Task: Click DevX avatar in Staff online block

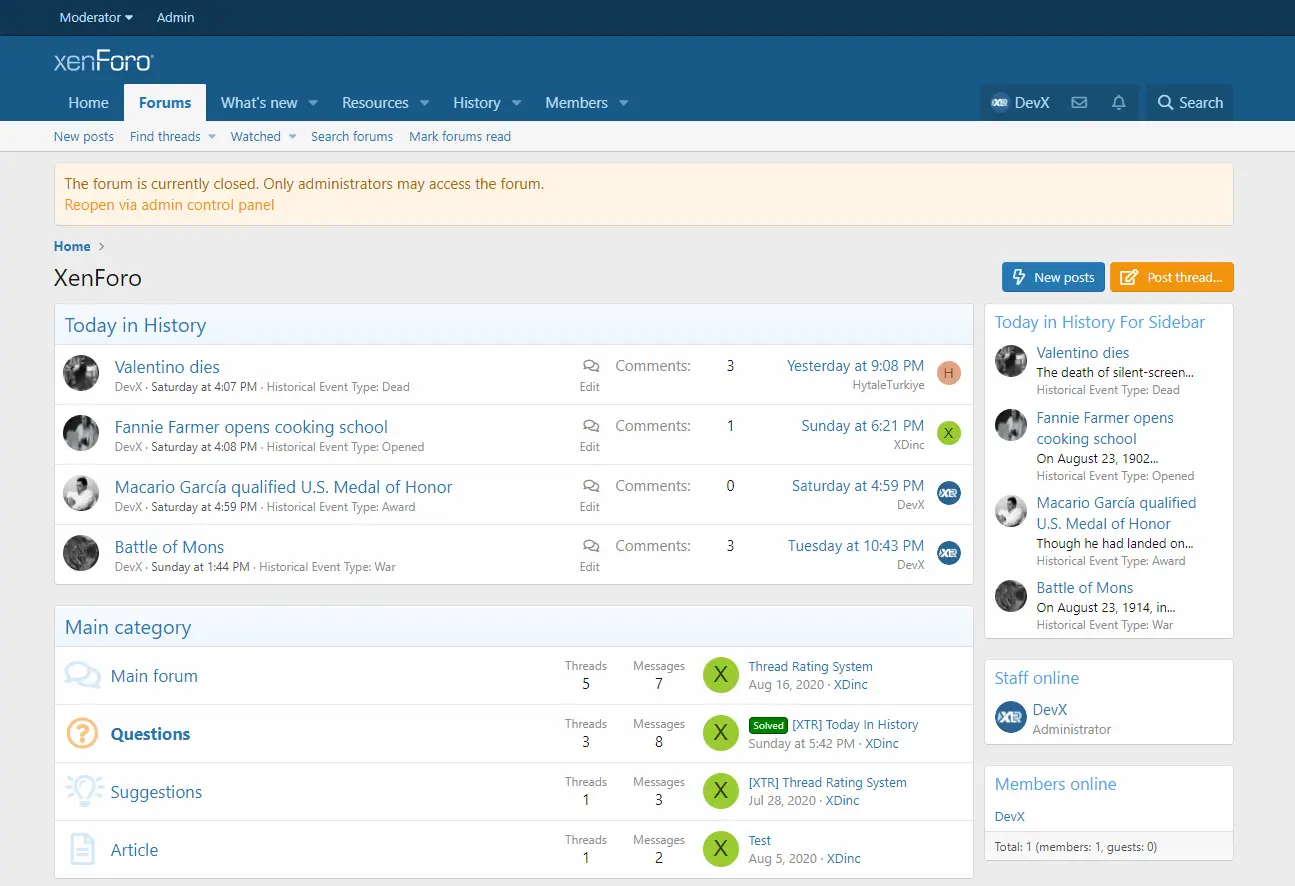Action: [1011, 718]
